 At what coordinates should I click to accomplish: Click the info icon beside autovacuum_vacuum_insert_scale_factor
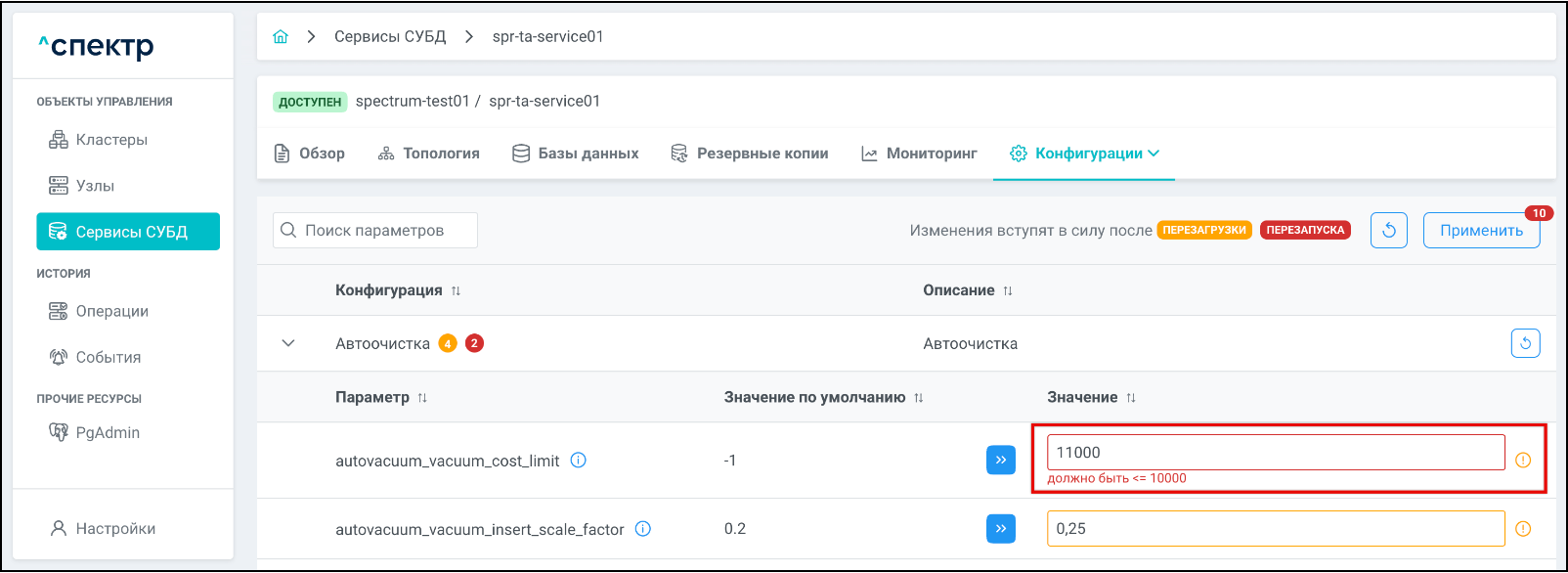(642, 529)
